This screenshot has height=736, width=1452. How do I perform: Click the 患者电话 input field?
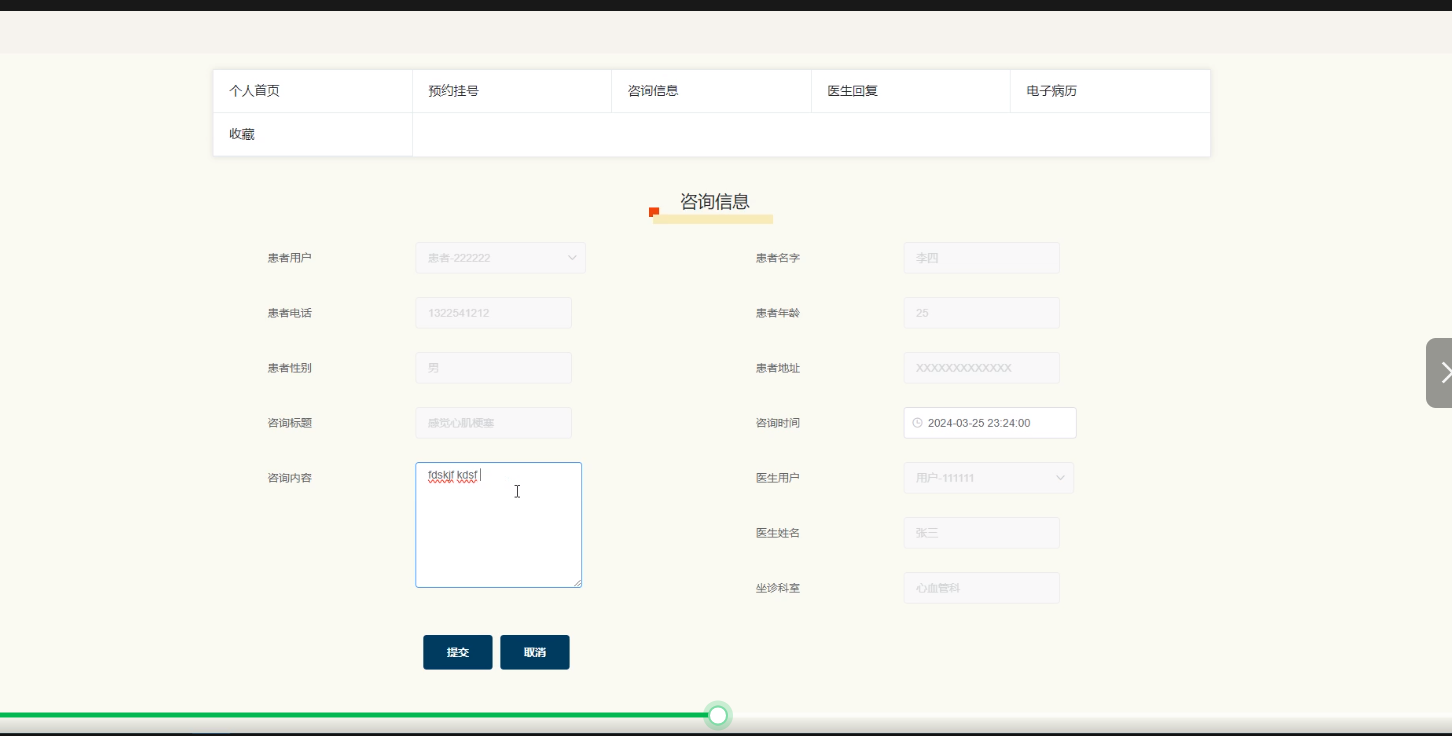pos(493,313)
